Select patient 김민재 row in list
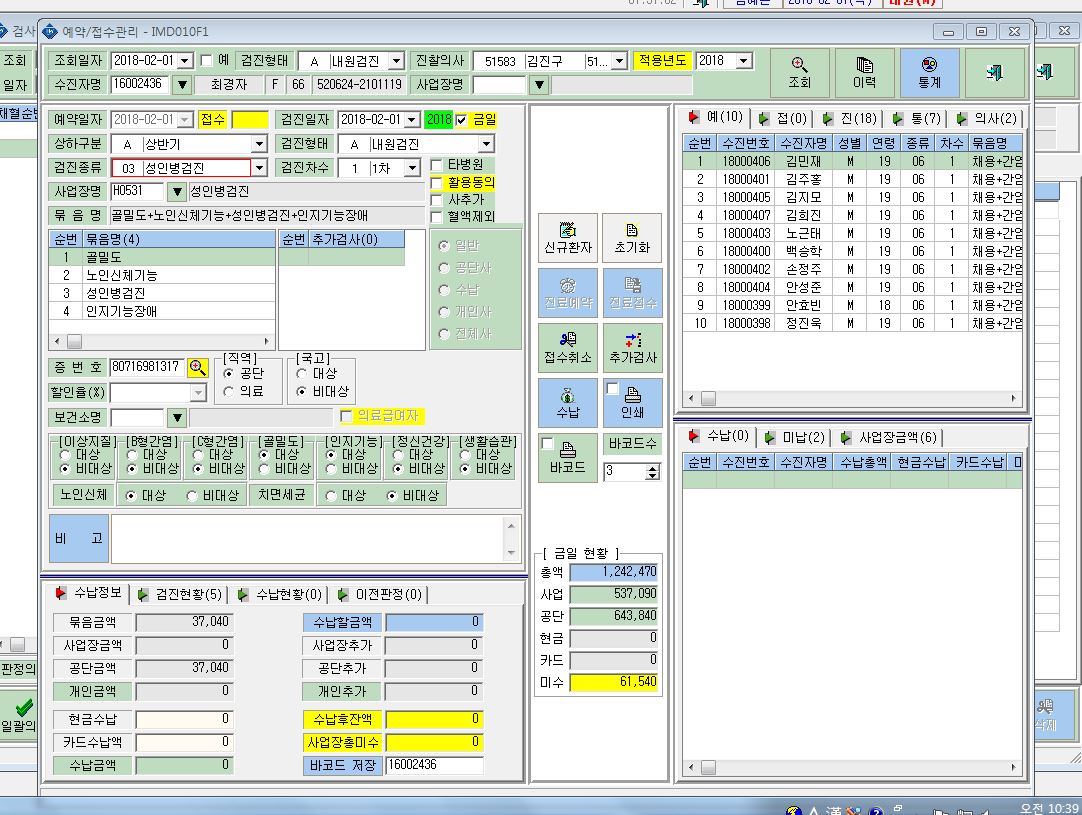1082x815 pixels. pyautogui.click(x=852, y=161)
